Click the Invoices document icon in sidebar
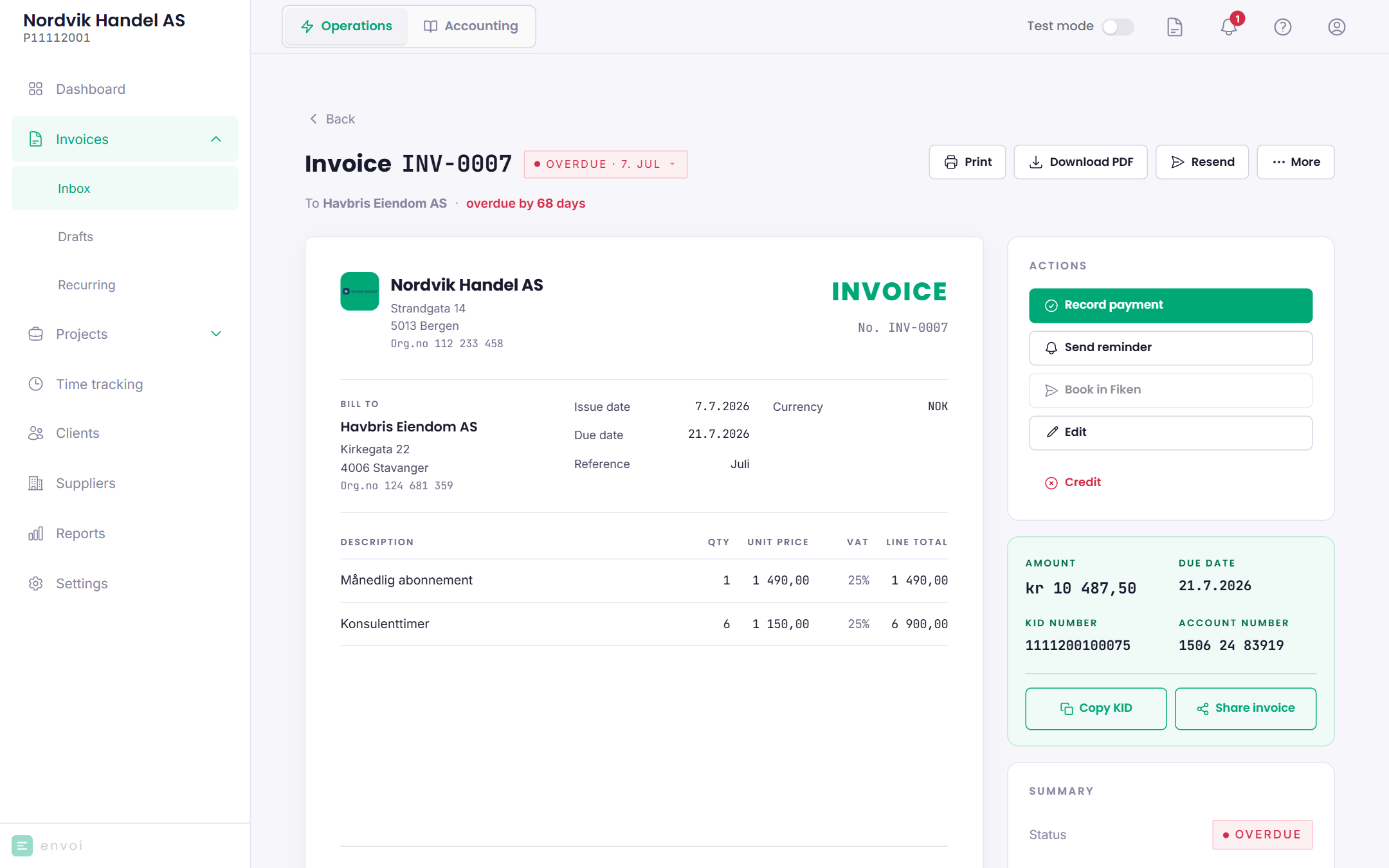Screen dimensions: 1389x868 36,139
